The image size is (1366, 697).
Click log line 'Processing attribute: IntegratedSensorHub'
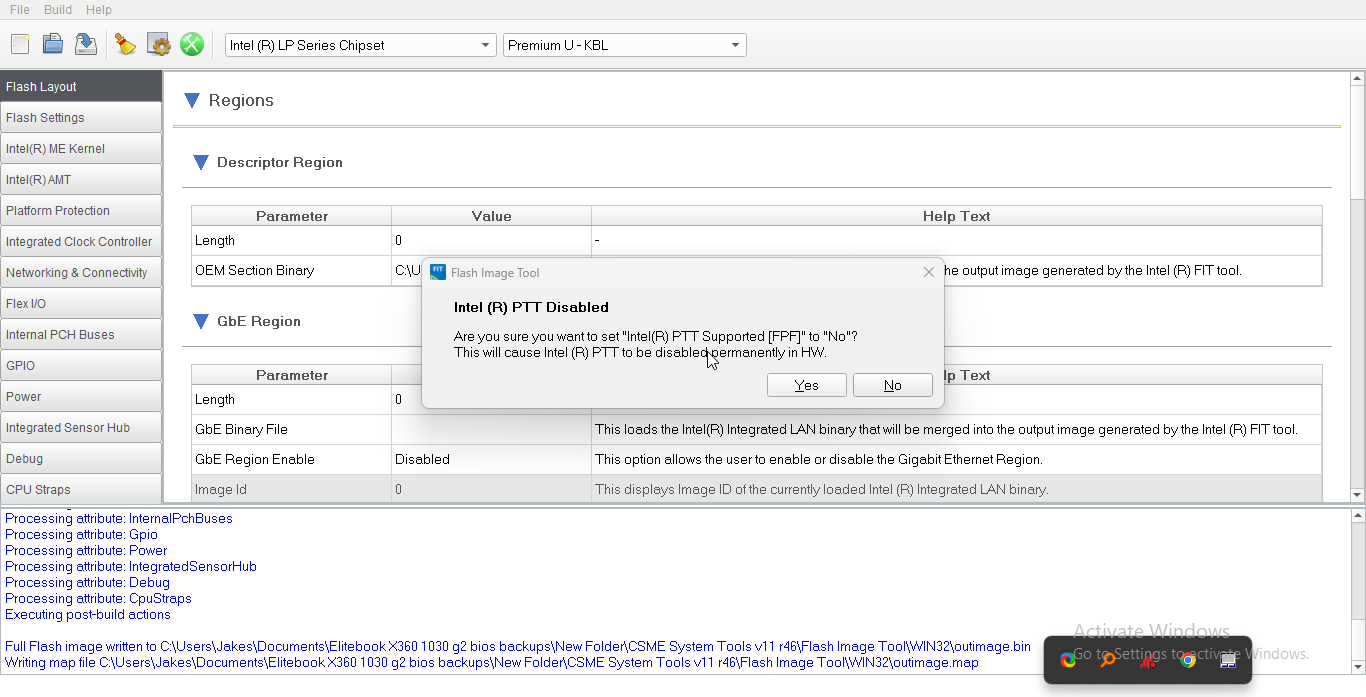click(x=131, y=566)
